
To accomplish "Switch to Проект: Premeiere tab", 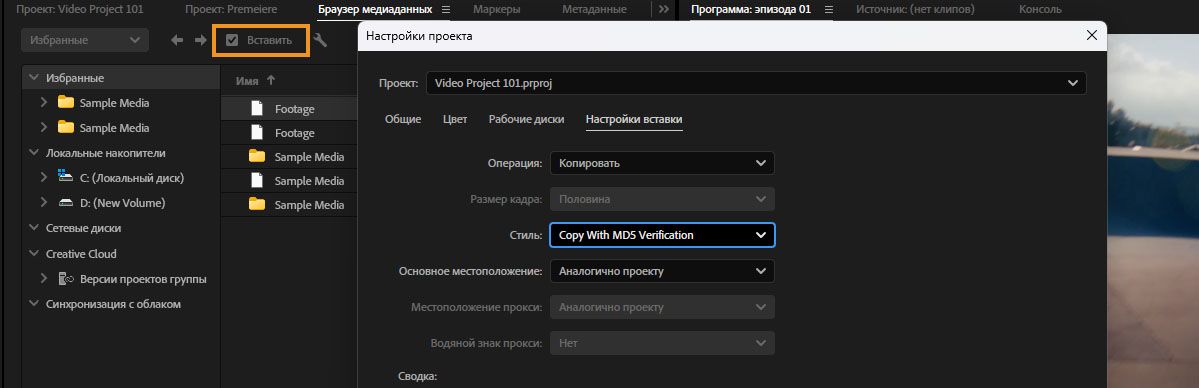I will [x=231, y=10].
